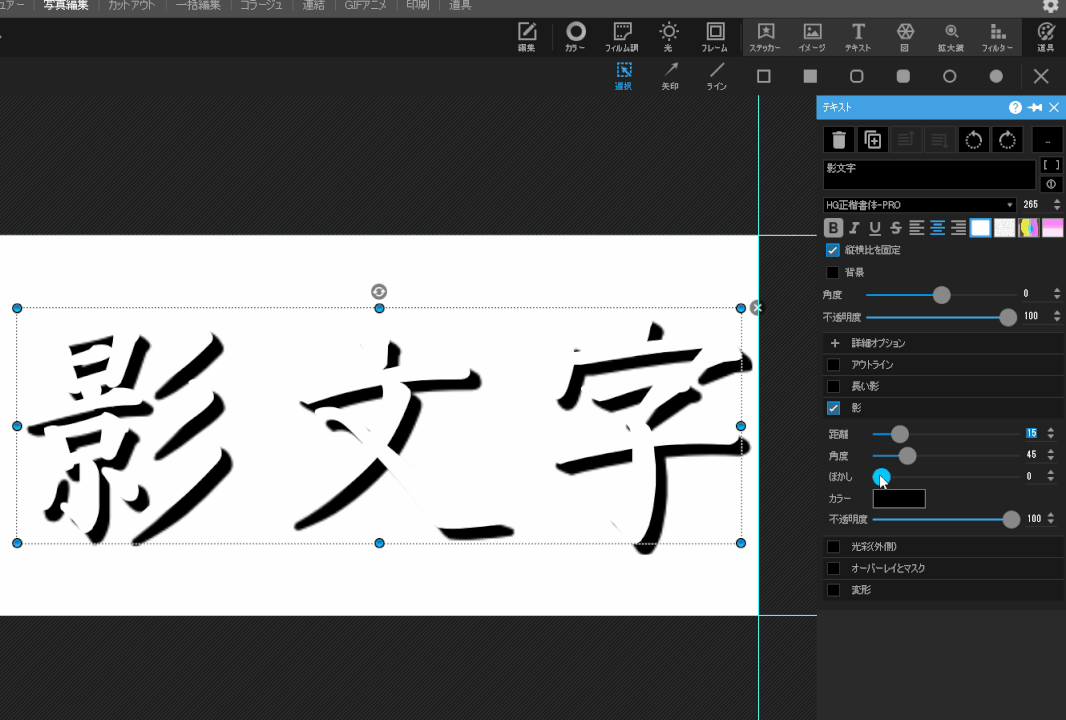The height and width of the screenshot is (720, 1066).
Task: Adjust the shadow 距離 stepper arrows
Action: [x=1051, y=434]
